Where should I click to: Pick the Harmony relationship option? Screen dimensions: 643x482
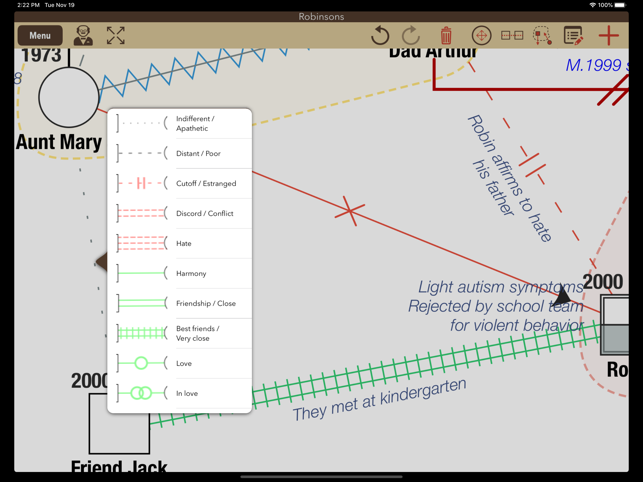pos(180,274)
